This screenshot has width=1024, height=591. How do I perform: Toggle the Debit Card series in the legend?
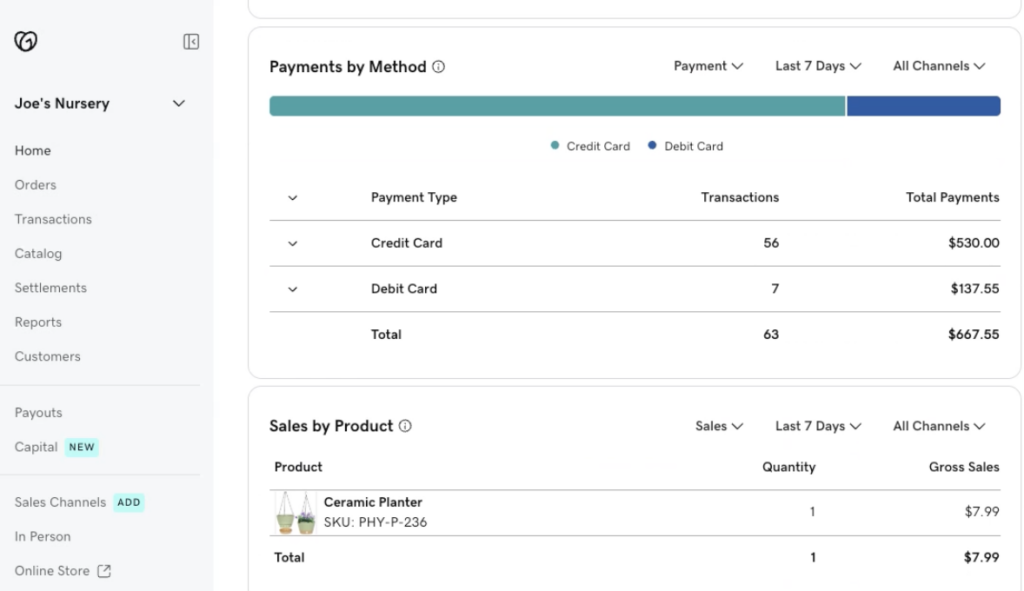[684, 145]
